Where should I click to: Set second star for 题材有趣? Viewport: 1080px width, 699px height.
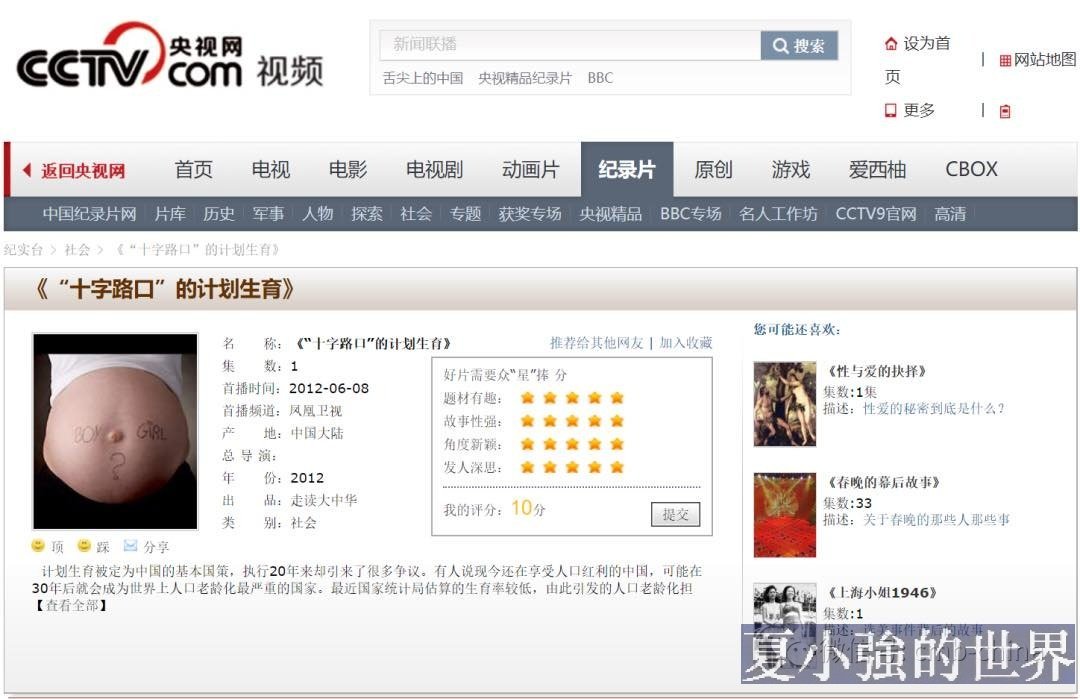(x=550, y=397)
